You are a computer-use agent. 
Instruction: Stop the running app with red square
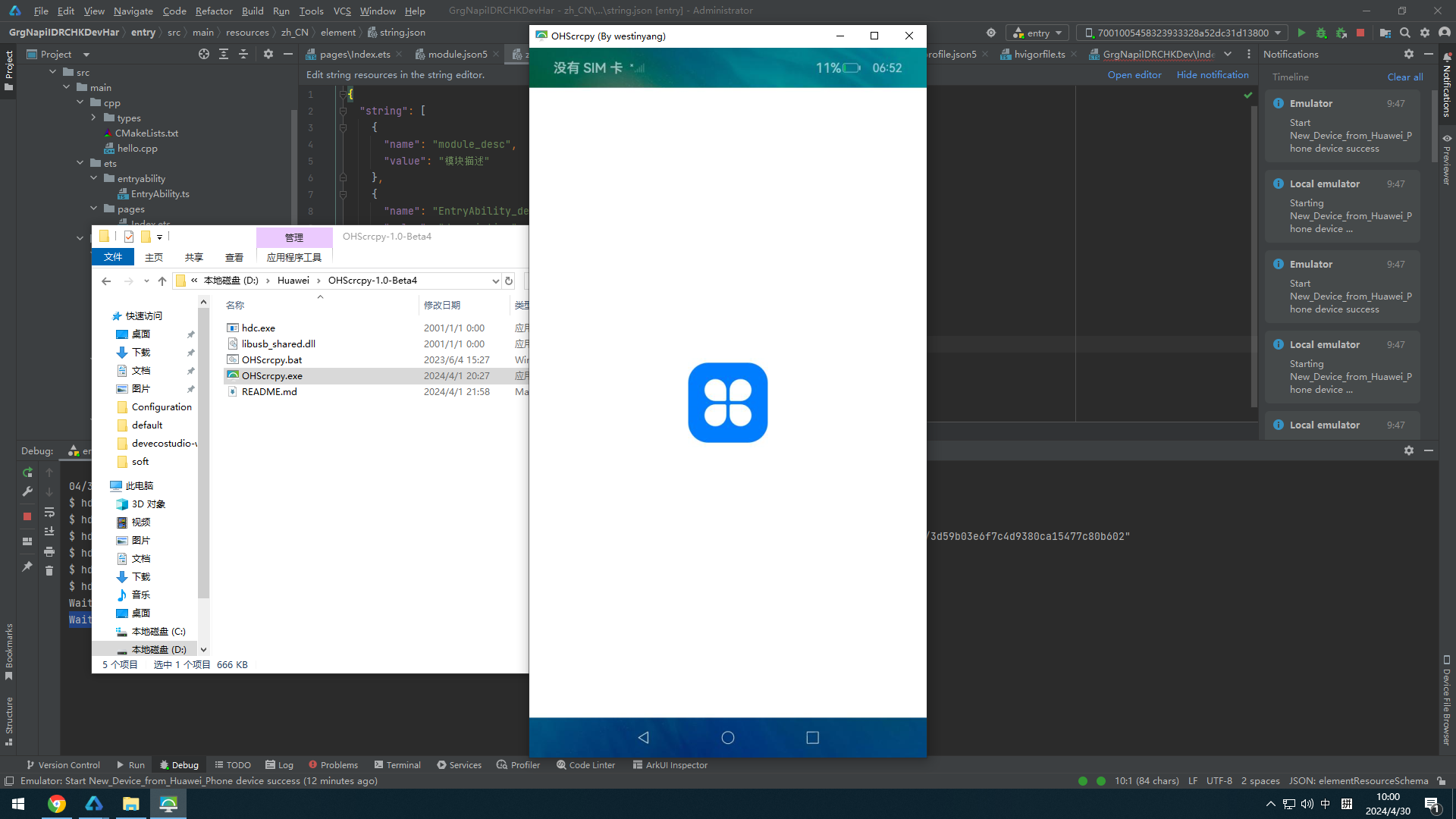1360,33
